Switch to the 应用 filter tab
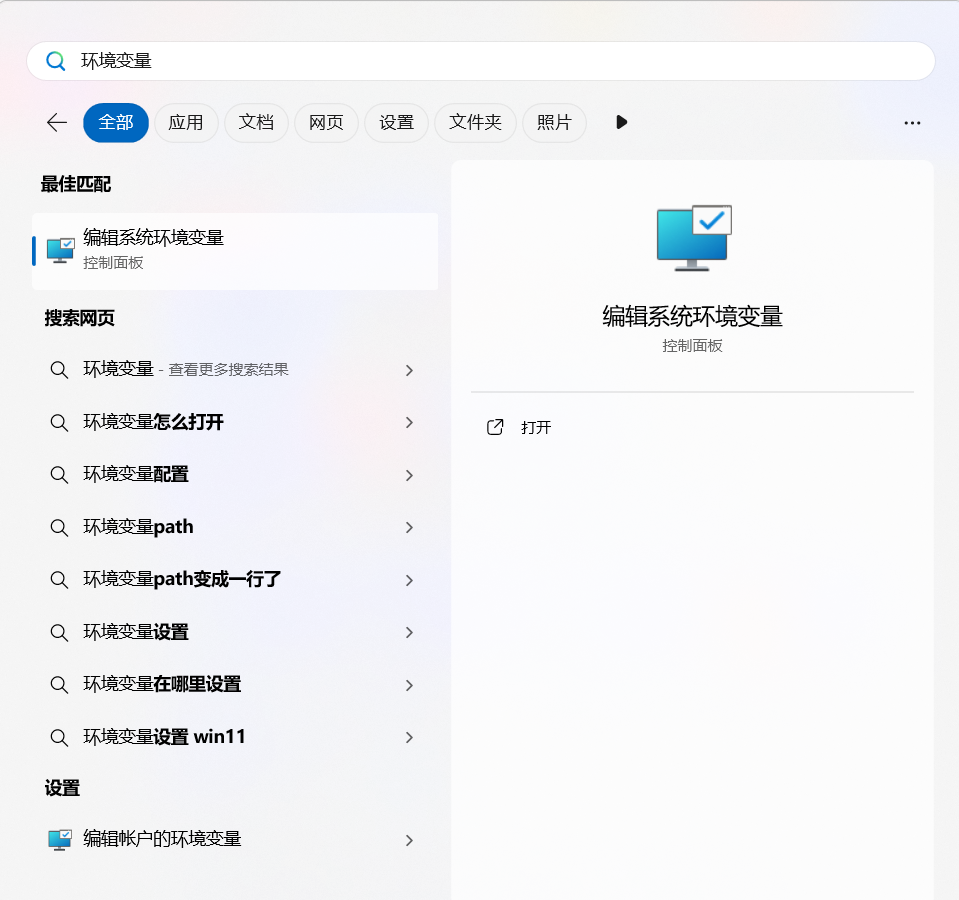This screenshot has height=900, width=959. (x=186, y=122)
